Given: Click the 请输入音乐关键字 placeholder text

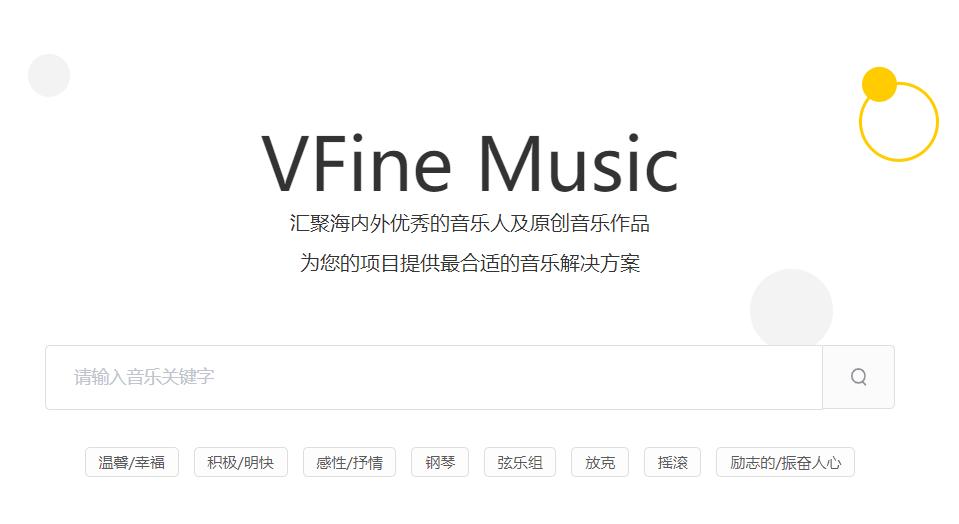Looking at the screenshot, I should click(144, 377).
